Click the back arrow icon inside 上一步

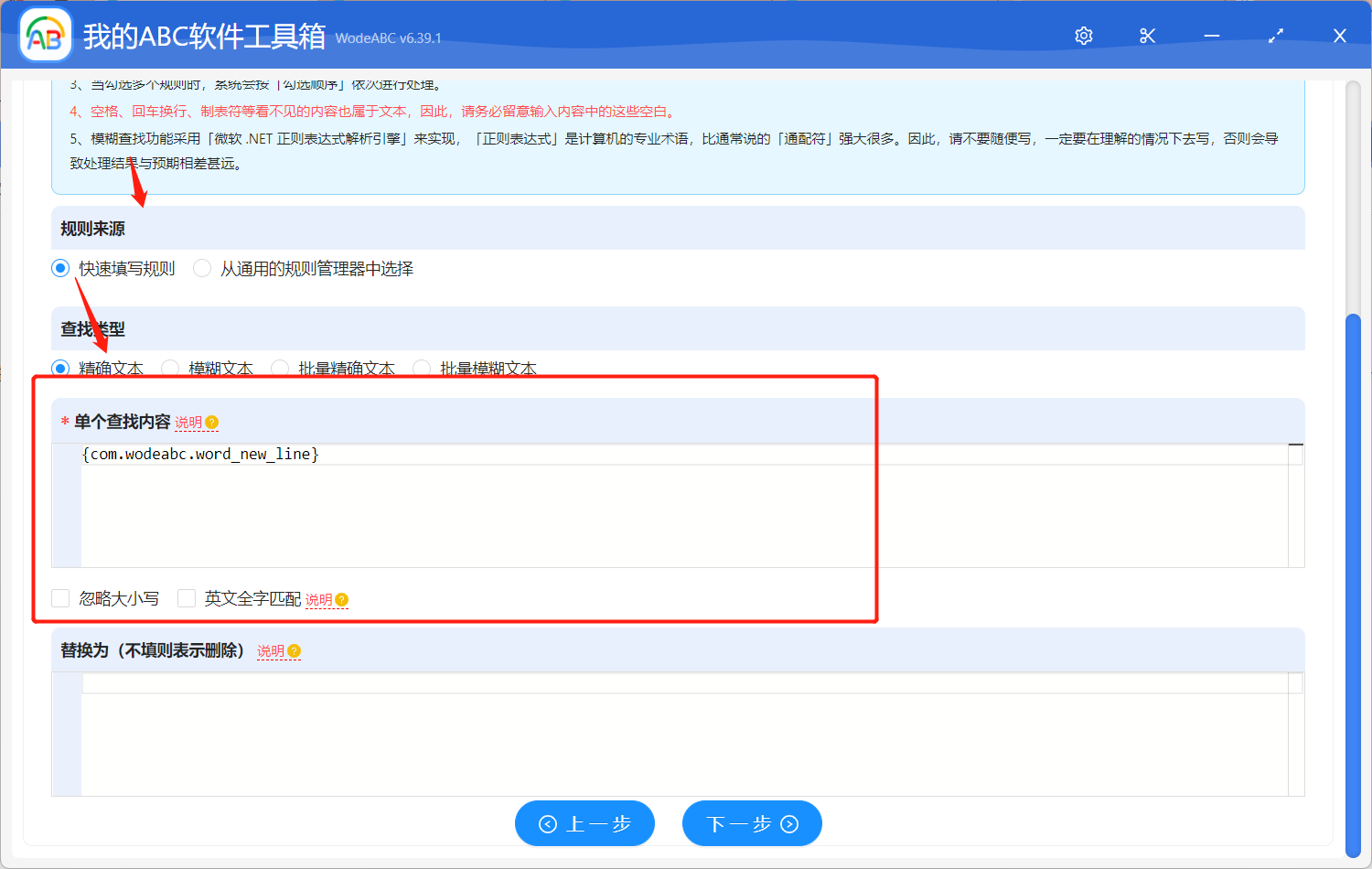[x=549, y=822]
